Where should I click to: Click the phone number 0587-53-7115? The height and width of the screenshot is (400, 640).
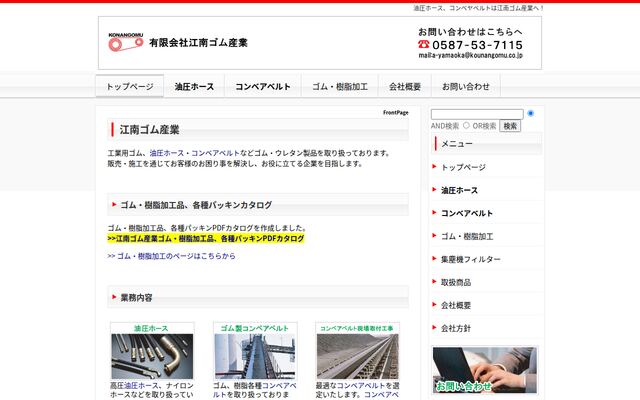click(x=477, y=45)
